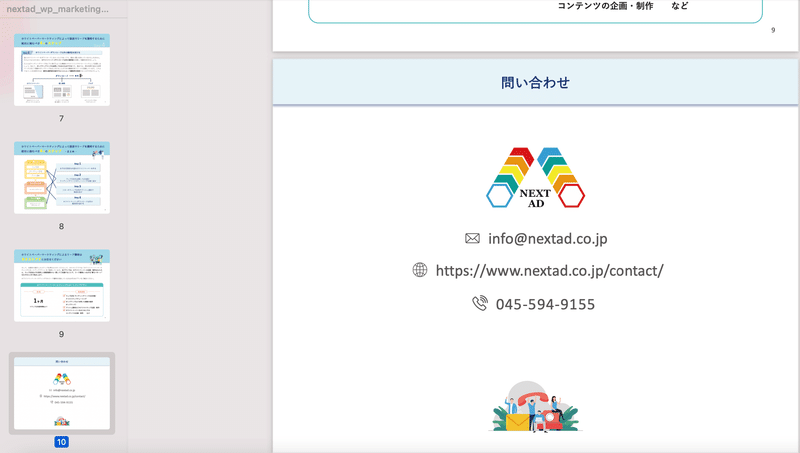Click page number 9 at page corner
Viewport: 800px width, 453px height.
coord(773,30)
